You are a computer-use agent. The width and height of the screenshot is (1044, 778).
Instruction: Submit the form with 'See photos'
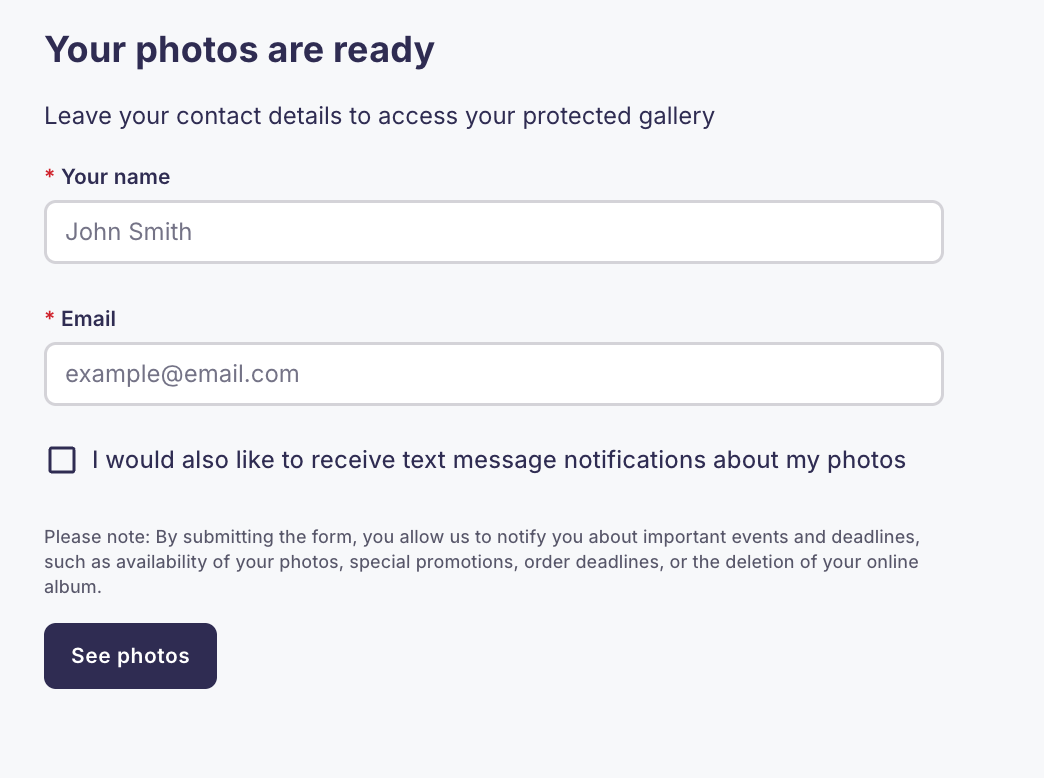pos(130,656)
